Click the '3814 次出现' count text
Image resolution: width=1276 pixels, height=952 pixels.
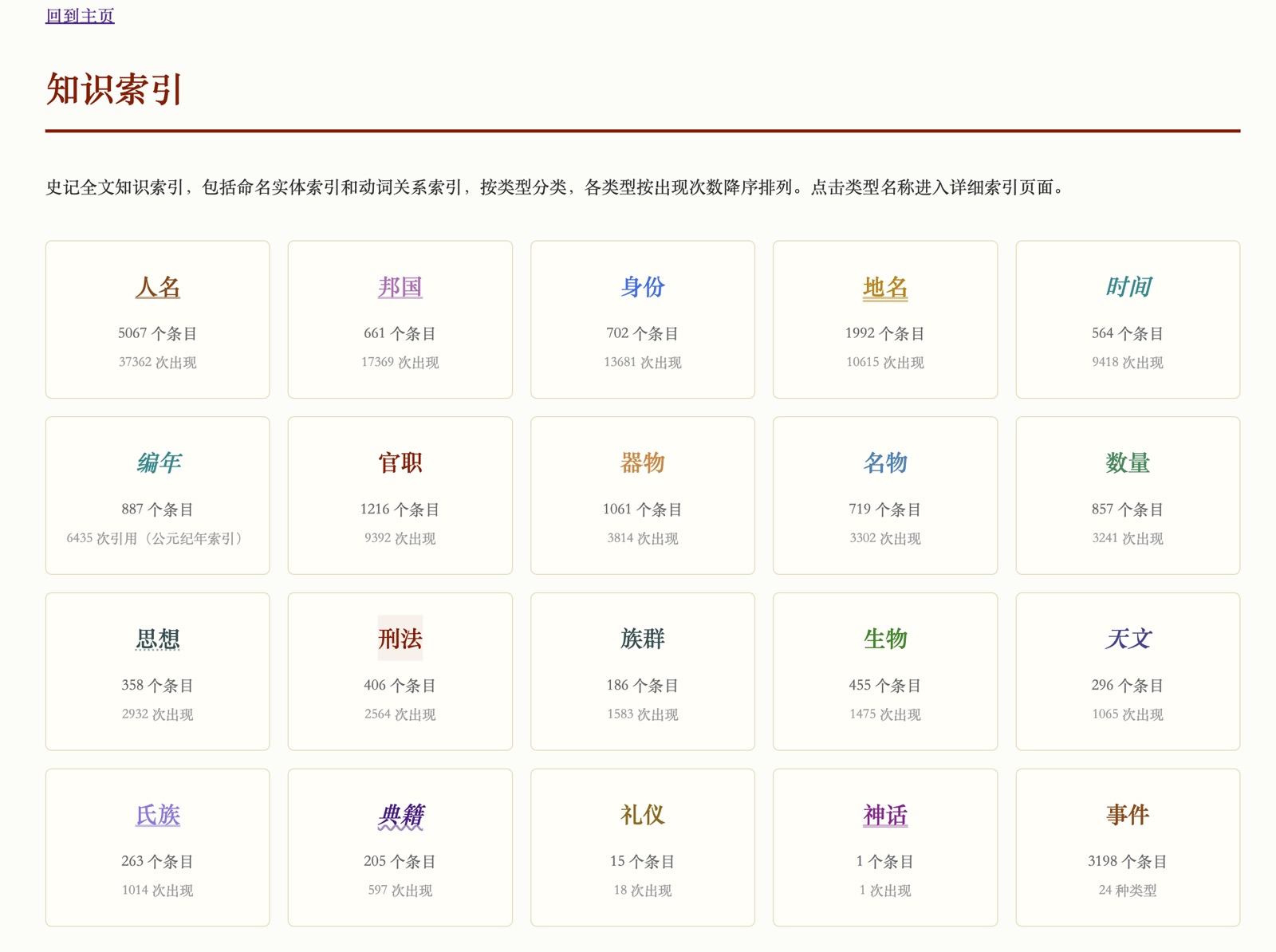(643, 538)
